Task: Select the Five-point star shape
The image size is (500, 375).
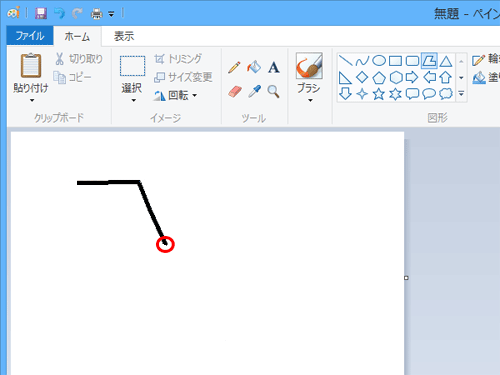Action: point(379,94)
